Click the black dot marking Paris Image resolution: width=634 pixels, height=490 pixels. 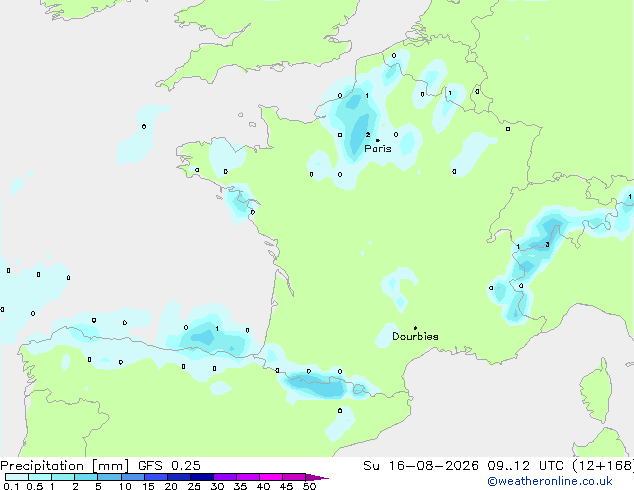(x=378, y=140)
